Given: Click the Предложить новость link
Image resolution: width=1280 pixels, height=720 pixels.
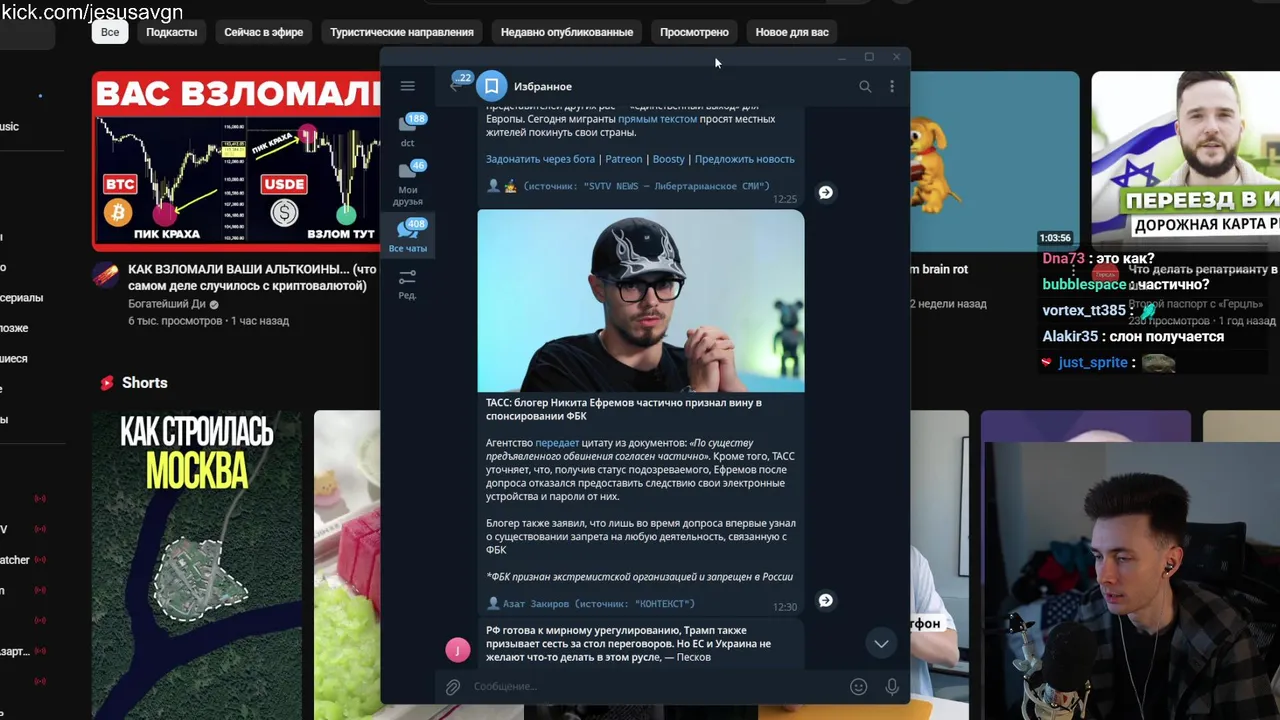Looking at the screenshot, I should tap(745, 159).
